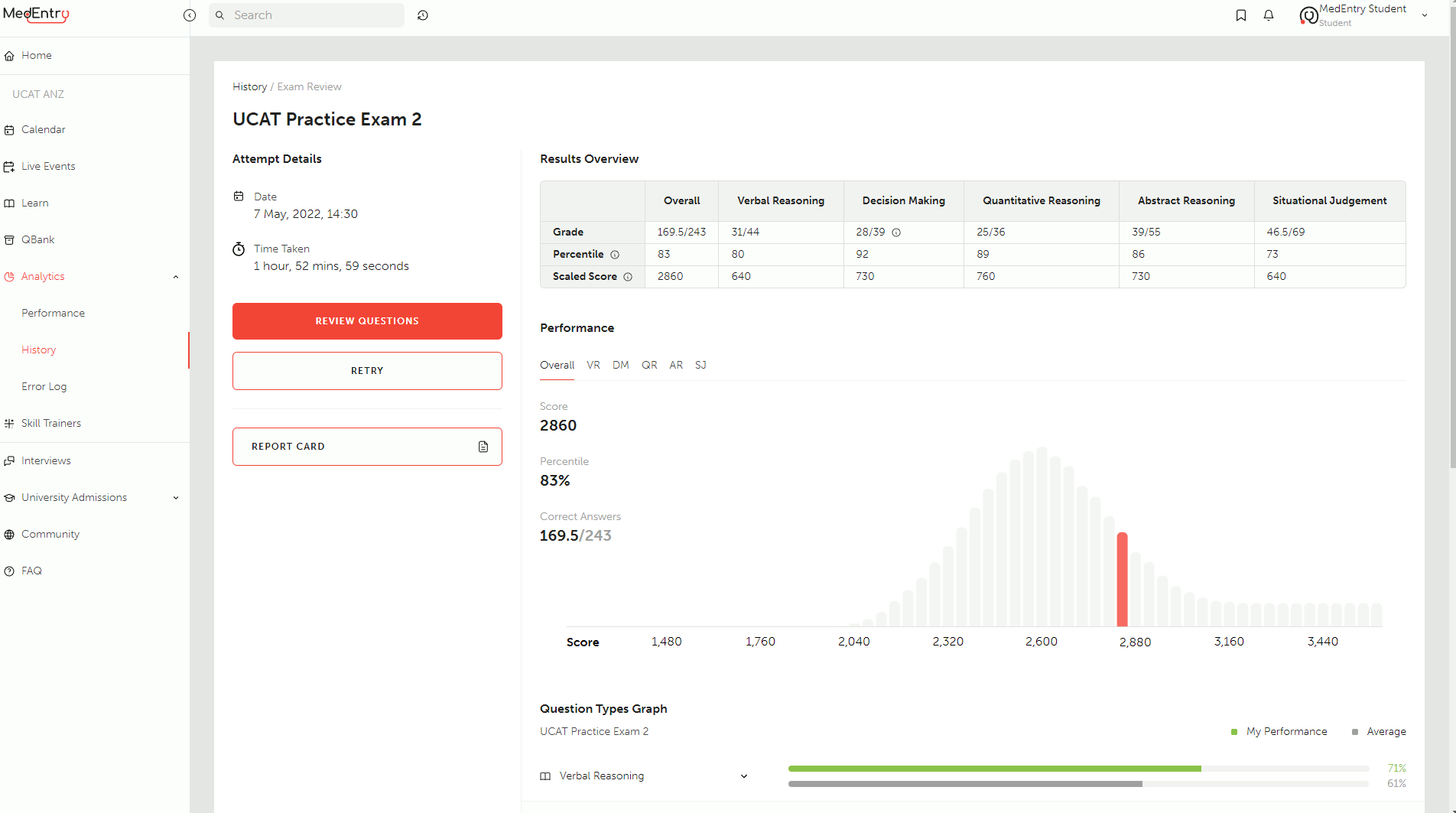
Task: Switch to the DM performance tab
Action: coord(620,366)
